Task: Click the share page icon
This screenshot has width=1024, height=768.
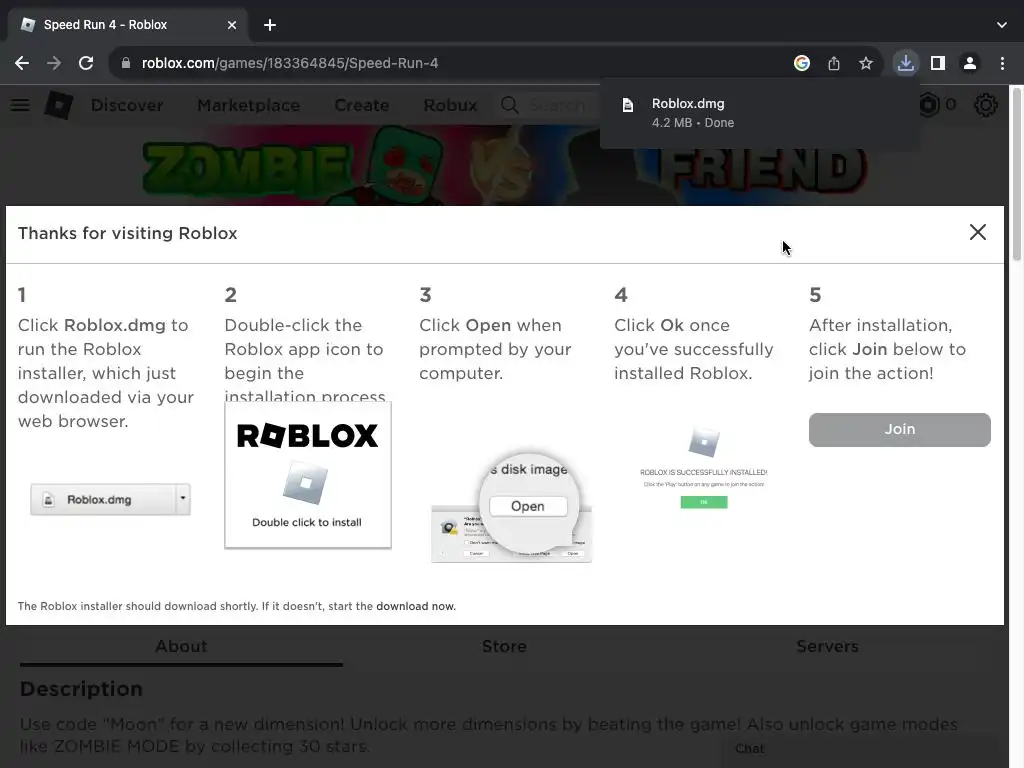Action: pyautogui.click(x=834, y=63)
